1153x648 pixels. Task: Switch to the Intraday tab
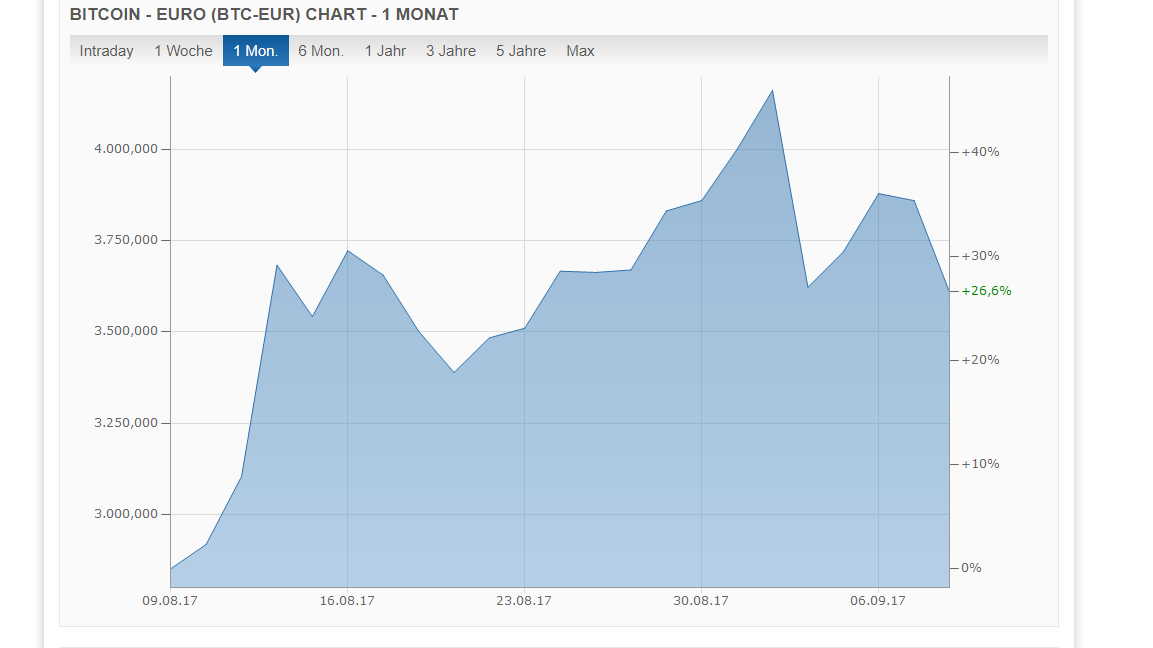click(107, 51)
